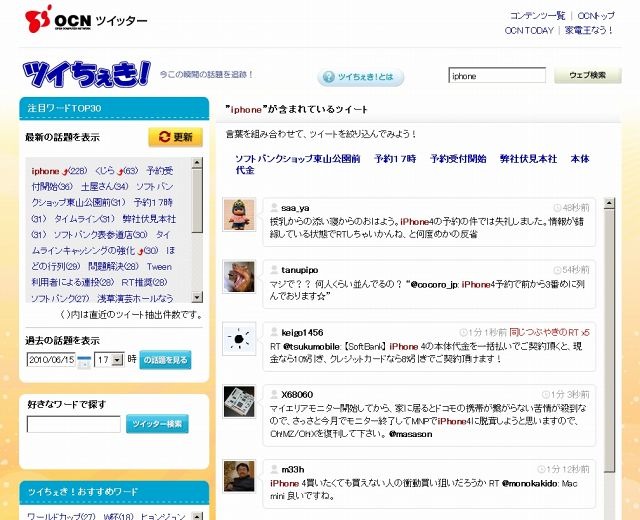
Task: Click clock icon beside 48秒前
Action: point(557,208)
